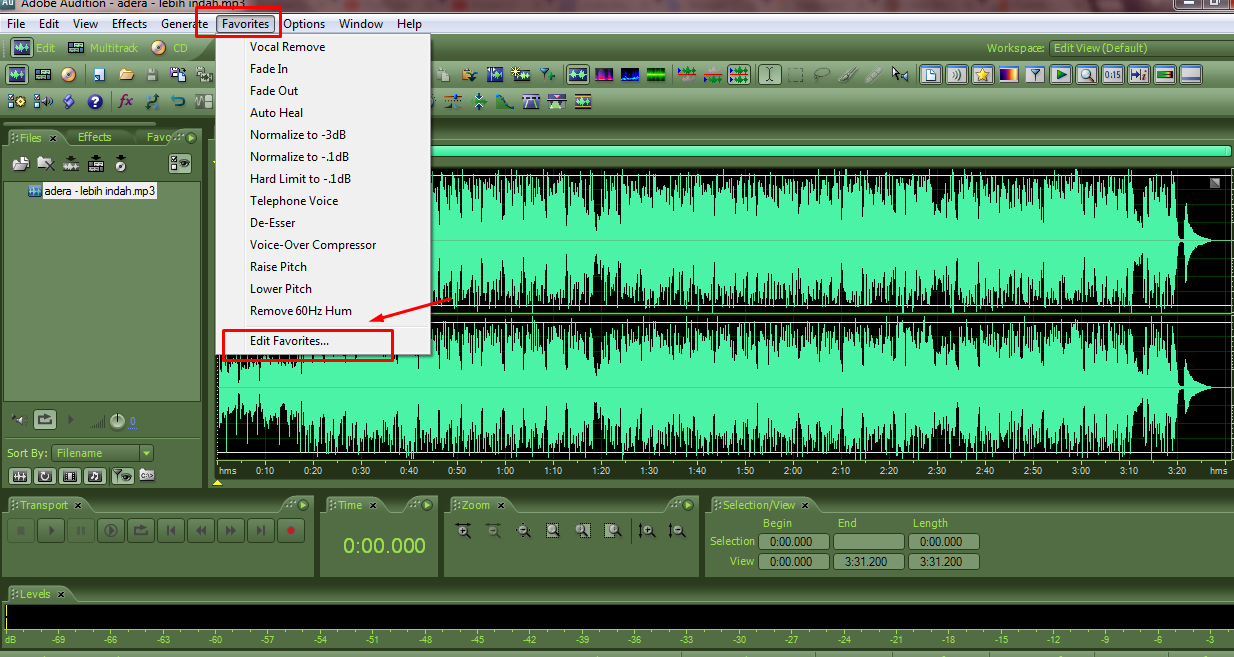Click Zoom In Horizontally icon
The height and width of the screenshot is (657, 1234).
pyautogui.click(x=463, y=531)
